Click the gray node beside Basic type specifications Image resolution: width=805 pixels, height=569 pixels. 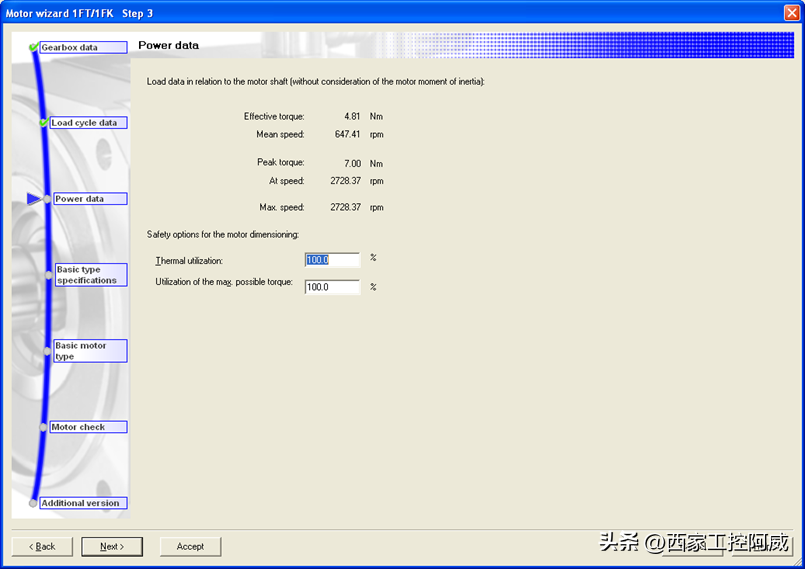tap(48, 272)
